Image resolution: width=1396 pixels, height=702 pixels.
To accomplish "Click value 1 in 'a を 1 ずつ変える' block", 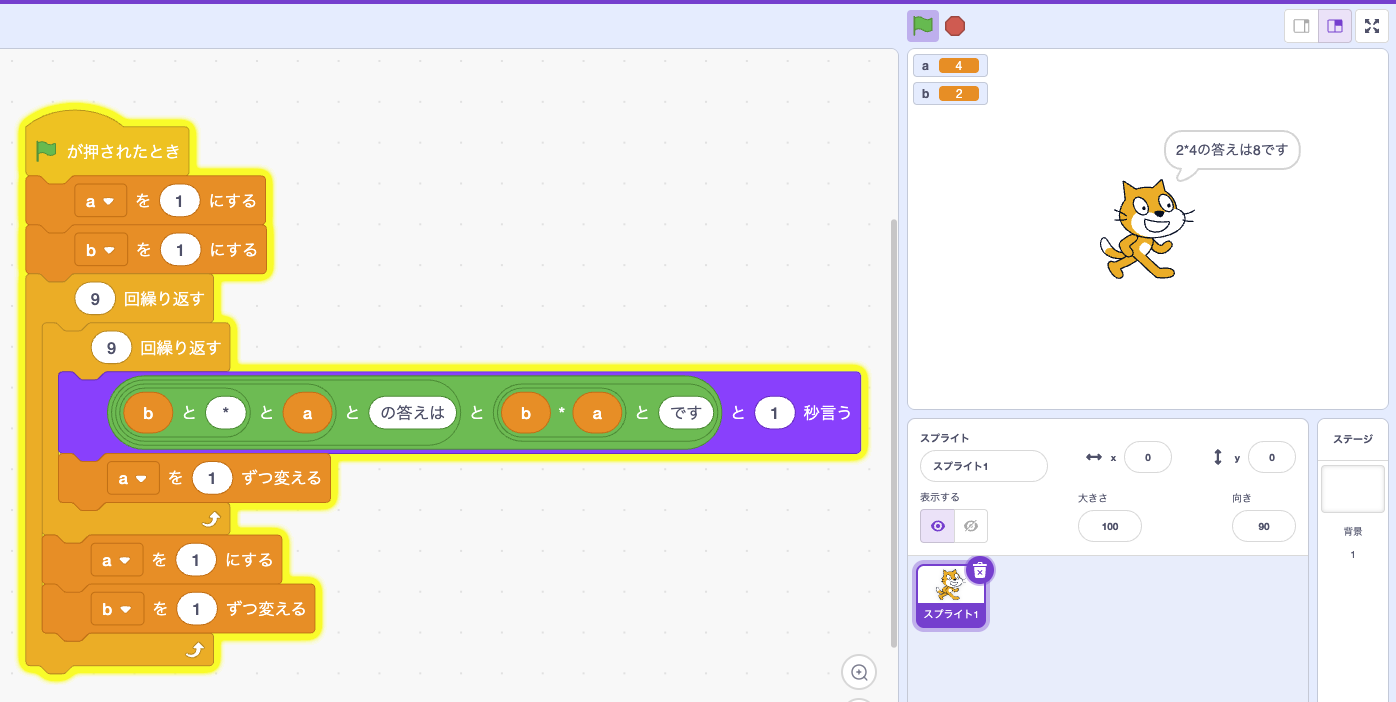I will coord(212,479).
